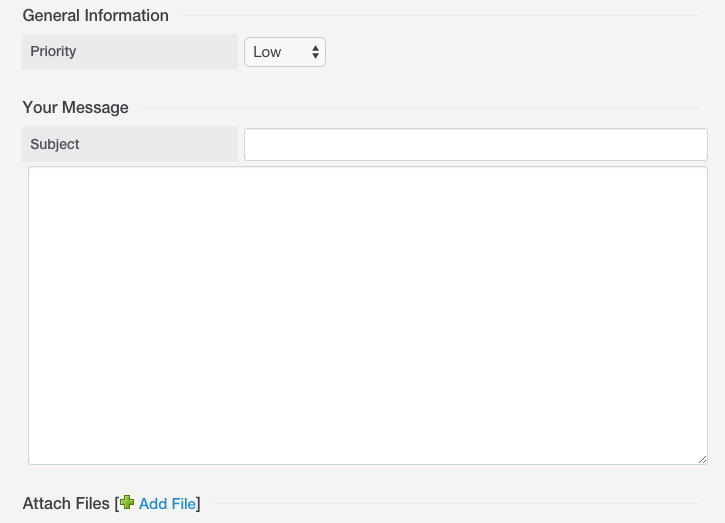Click the up-down arrows on Priority selector
725x523 pixels.
coord(315,52)
